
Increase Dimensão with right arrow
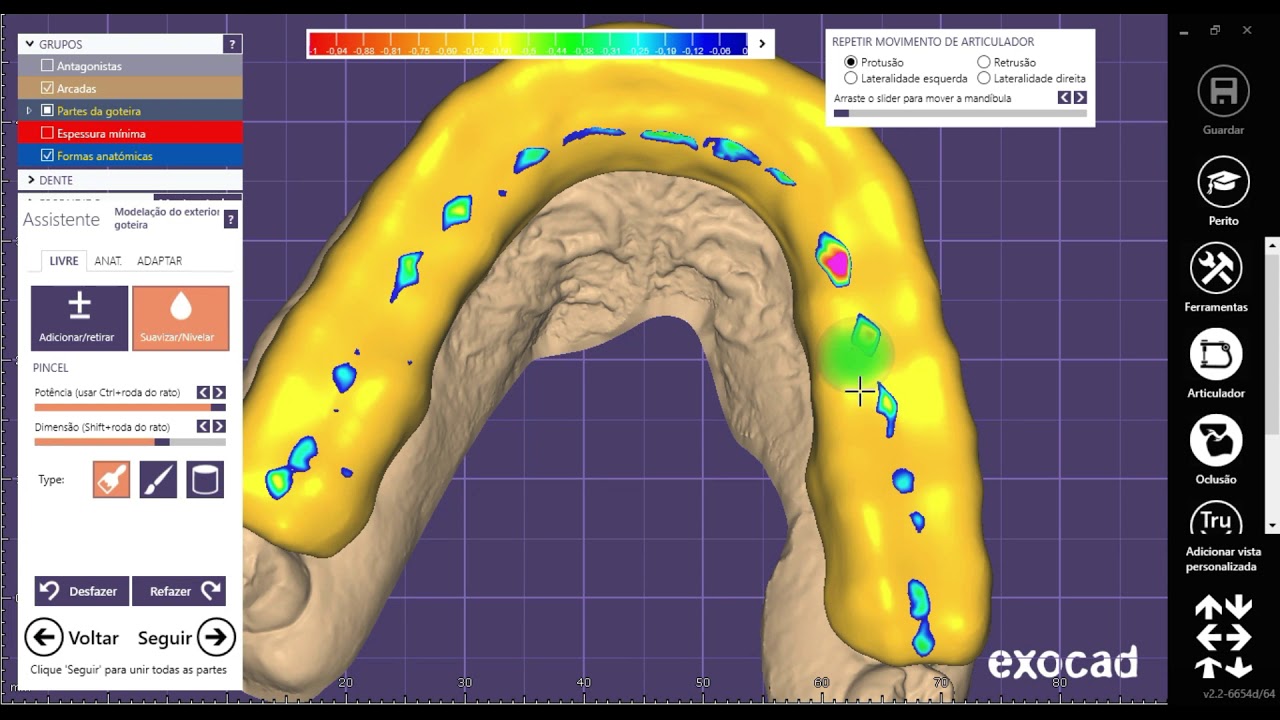tap(219, 427)
